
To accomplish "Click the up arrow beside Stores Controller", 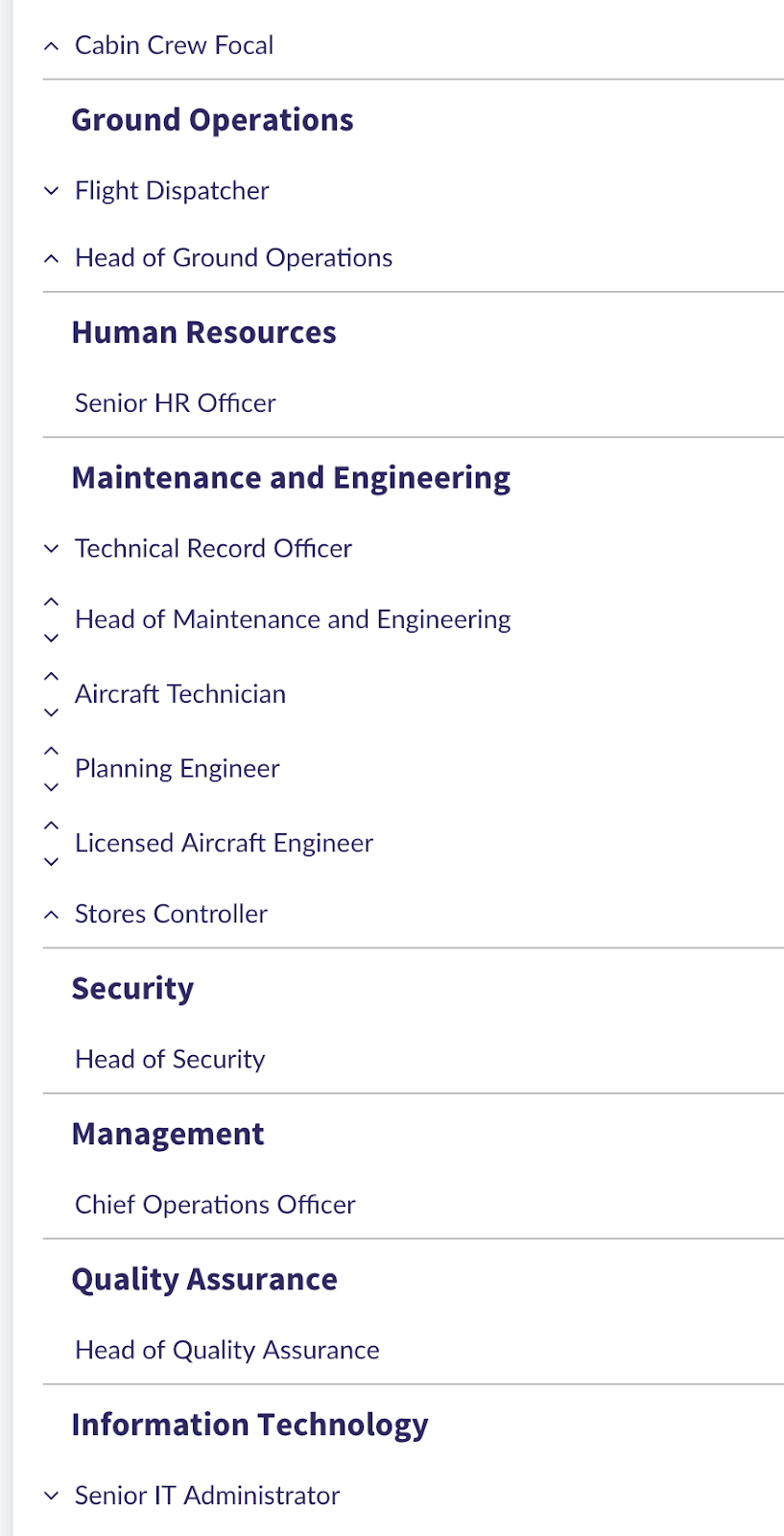I will pos(52,915).
